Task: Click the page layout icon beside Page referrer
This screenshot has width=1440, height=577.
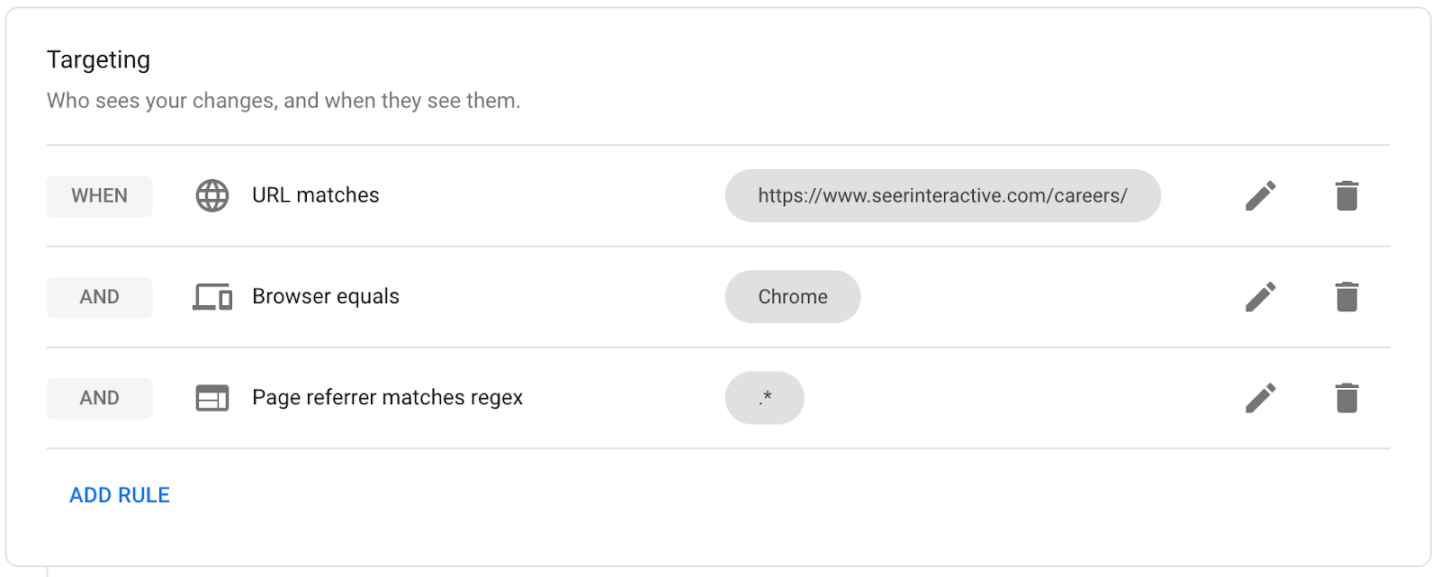Action: [x=212, y=398]
